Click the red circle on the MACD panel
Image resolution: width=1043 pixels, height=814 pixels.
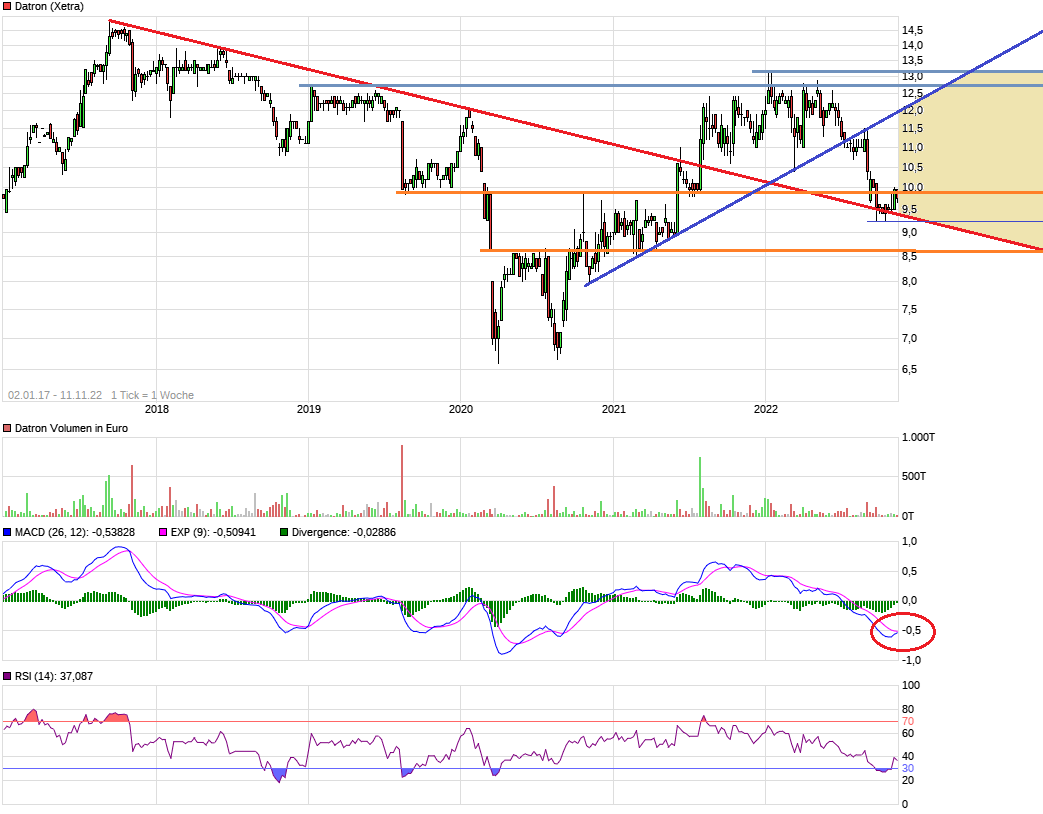tap(902, 631)
